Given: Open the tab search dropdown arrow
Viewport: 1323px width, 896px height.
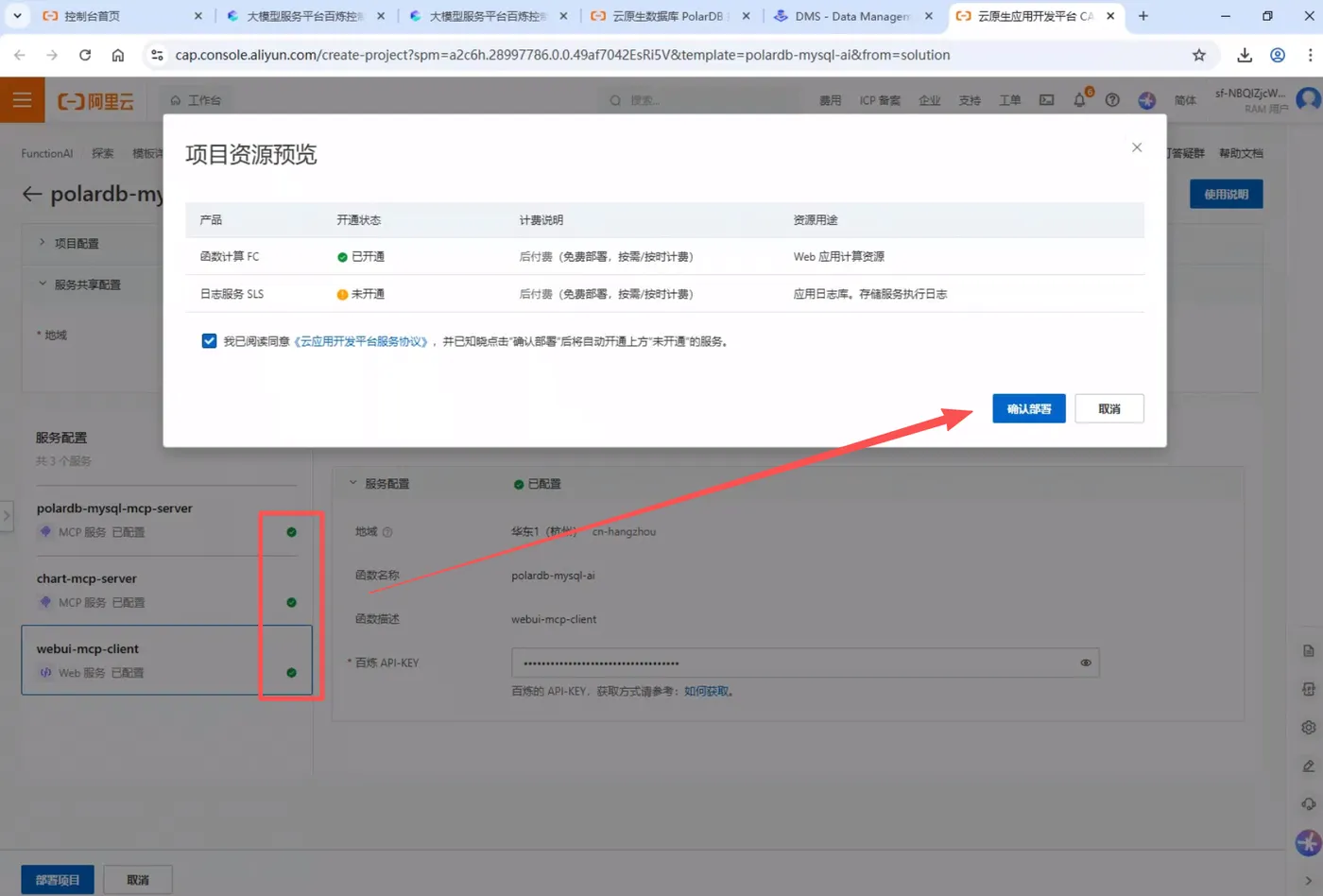Looking at the screenshot, I should [17, 16].
